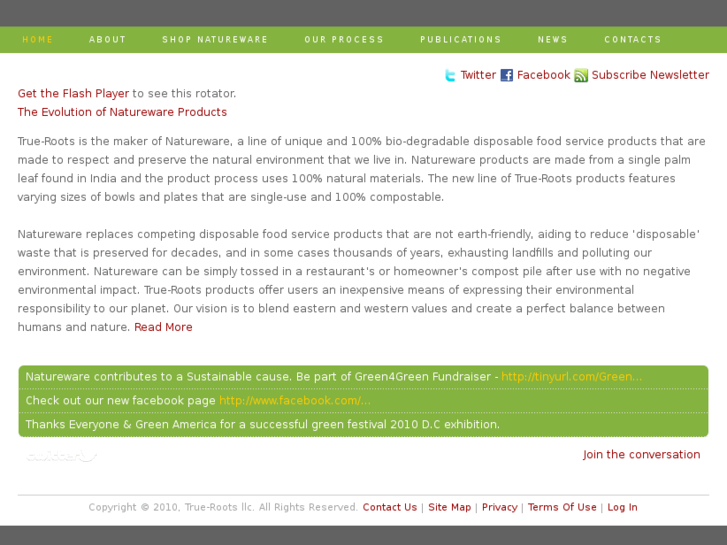Image resolution: width=727 pixels, height=545 pixels.
Task: Open the Publications menu item
Action: [461, 39]
